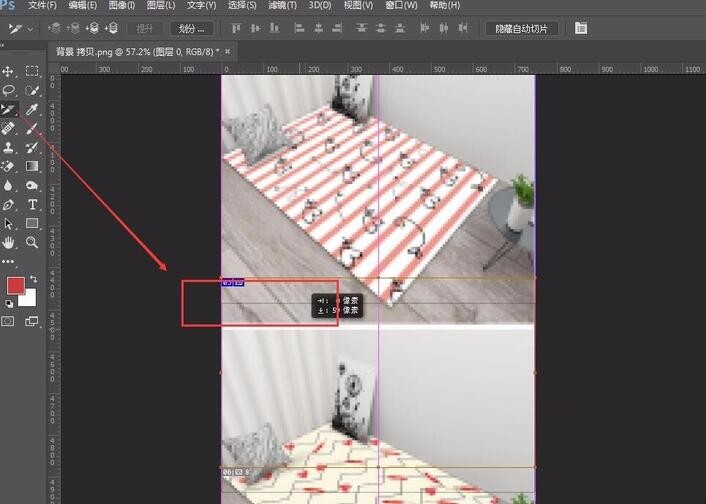Activate the Zoom tool
The image size is (706, 504).
32,242
